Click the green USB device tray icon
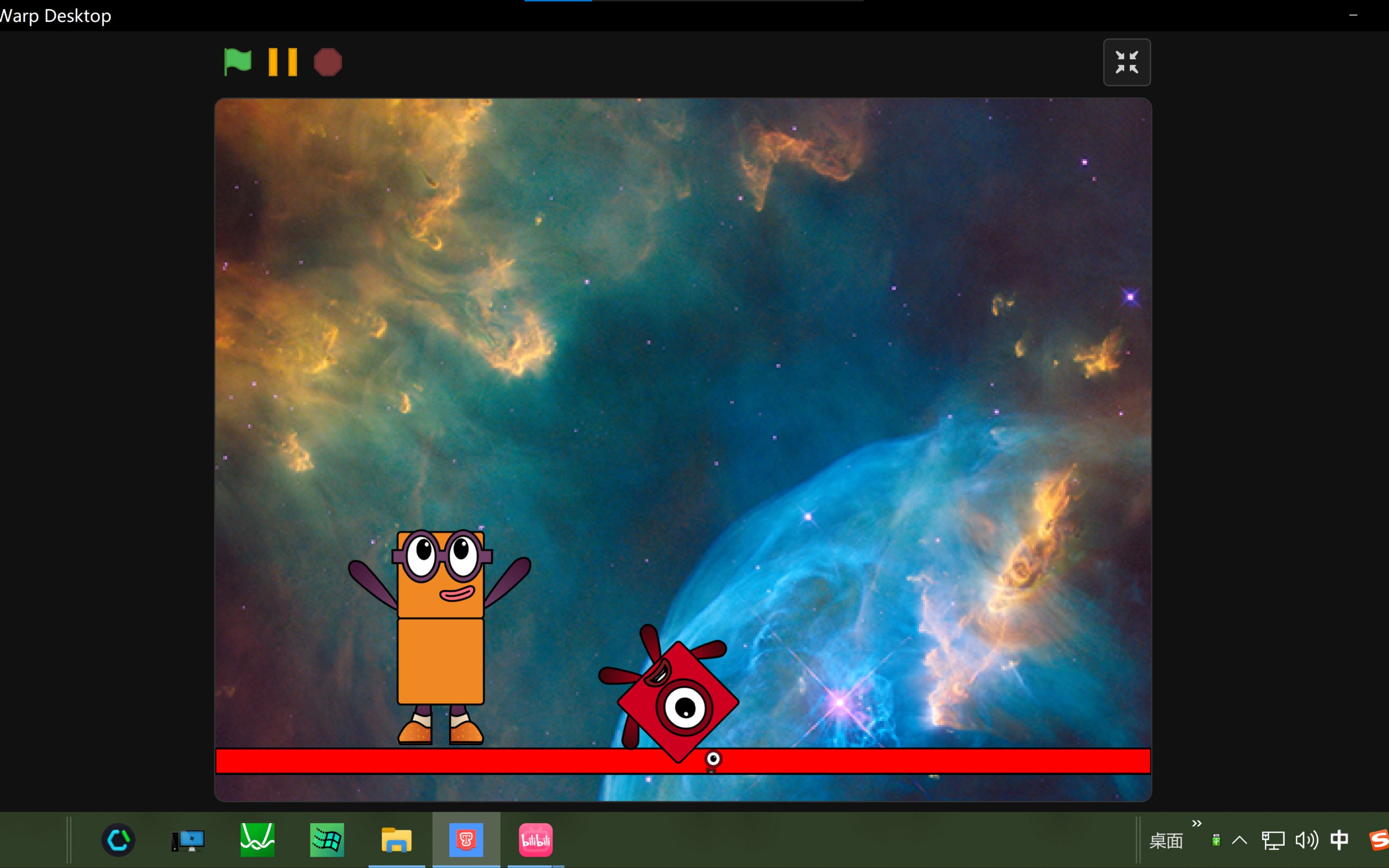Image resolution: width=1389 pixels, height=868 pixels. point(1216,840)
